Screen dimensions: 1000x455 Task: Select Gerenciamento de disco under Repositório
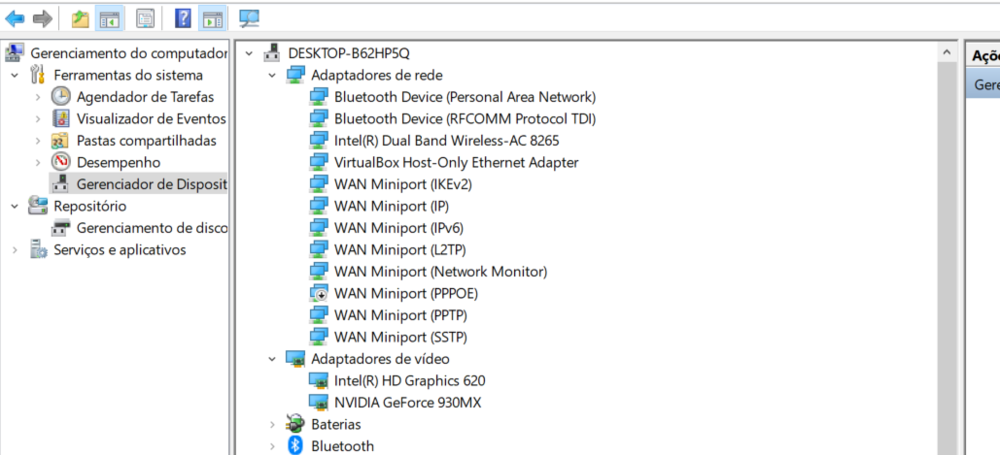pyautogui.click(x=152, y=228)
